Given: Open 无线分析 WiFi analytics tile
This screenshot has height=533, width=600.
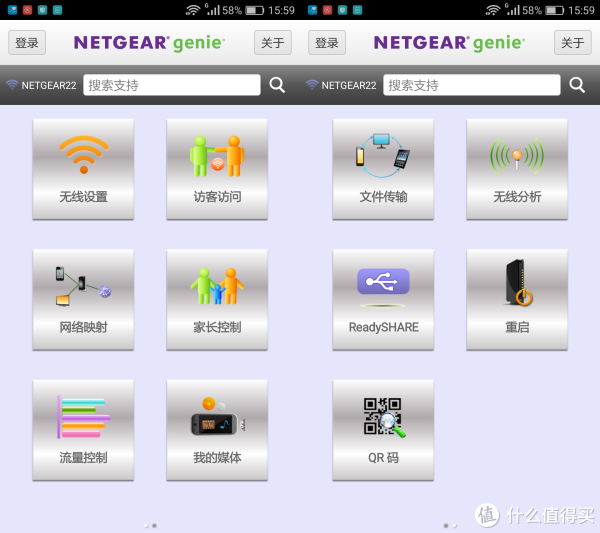Looking at the screenshot, I should pos(517,169).
